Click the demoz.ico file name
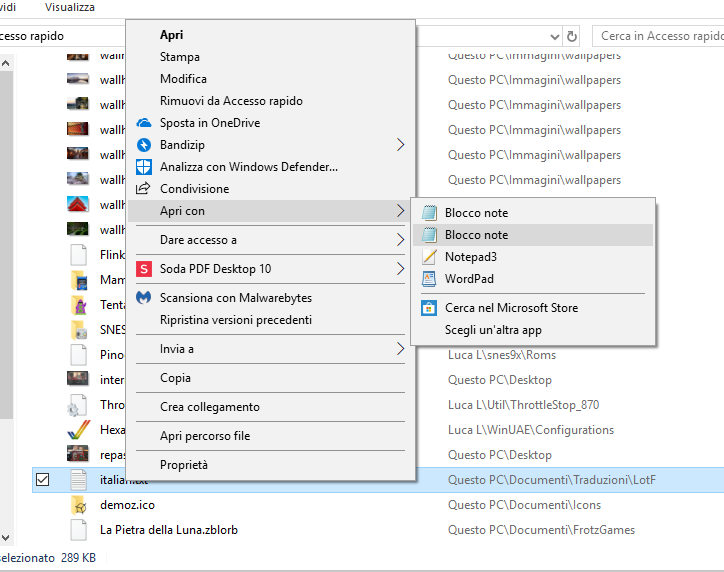The height and width of the screenshot is (572, 724). click(127, 505)
